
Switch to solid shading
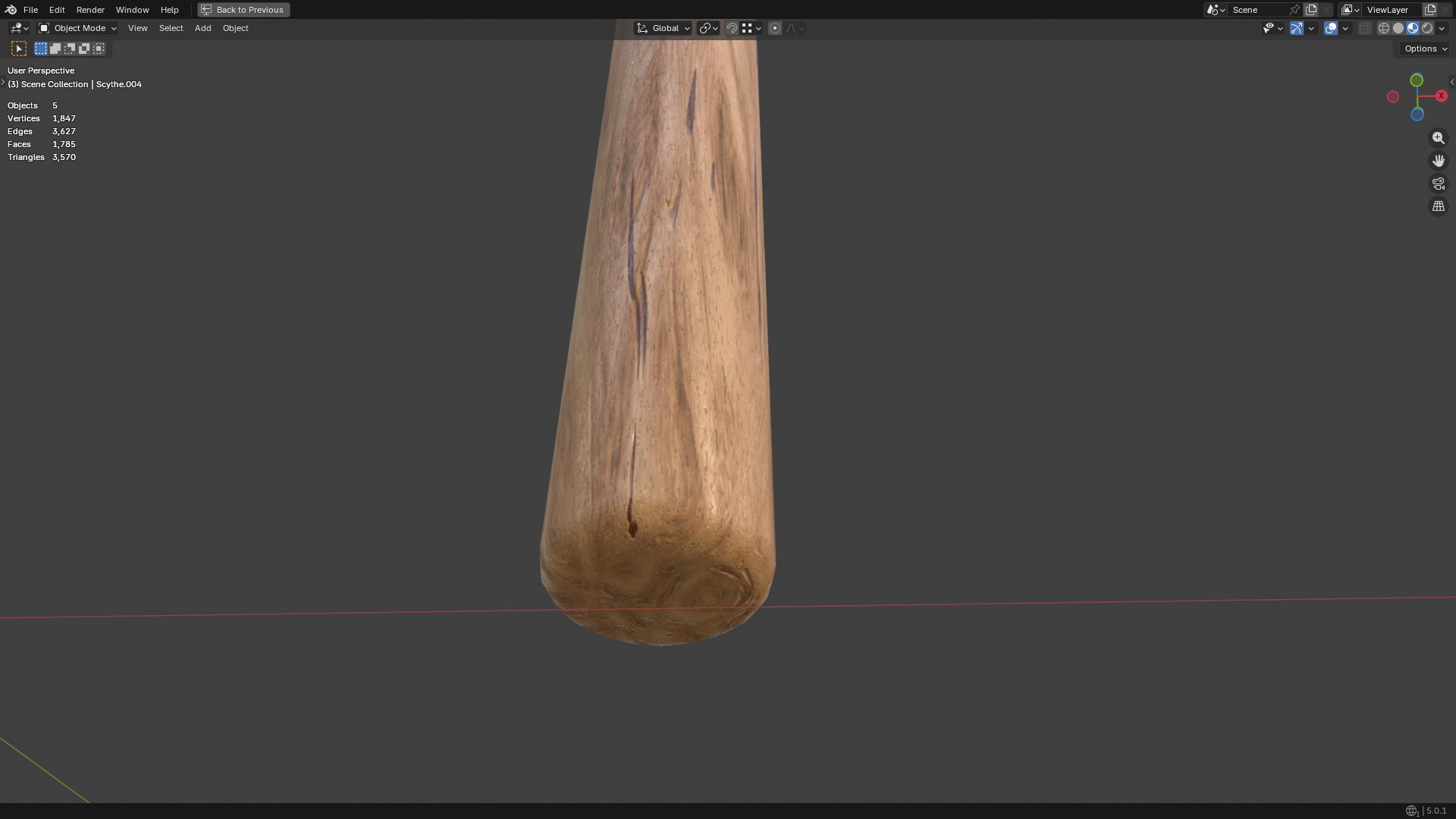pyautogui.click(x=1398, y=28)
